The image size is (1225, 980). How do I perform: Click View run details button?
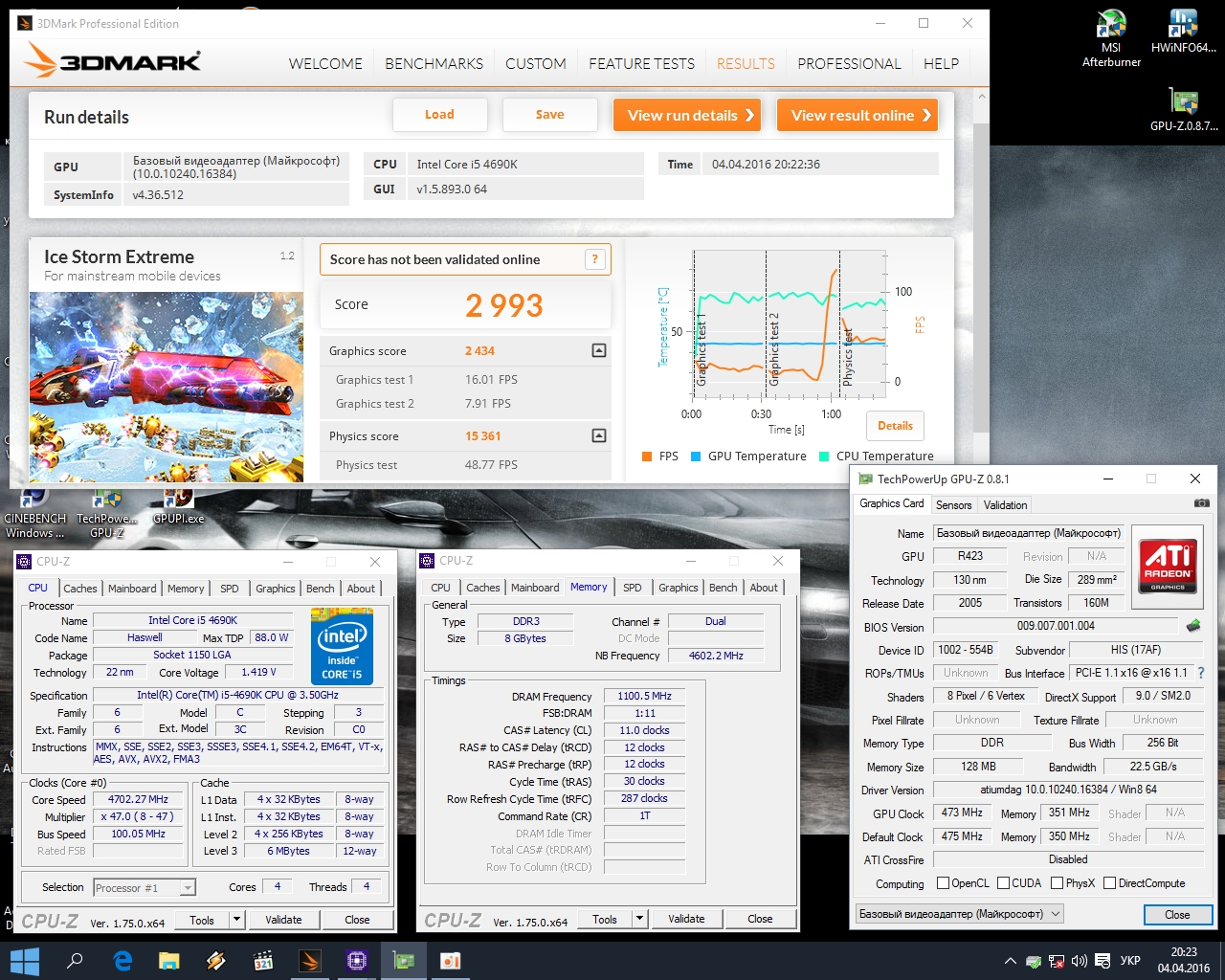686,115
